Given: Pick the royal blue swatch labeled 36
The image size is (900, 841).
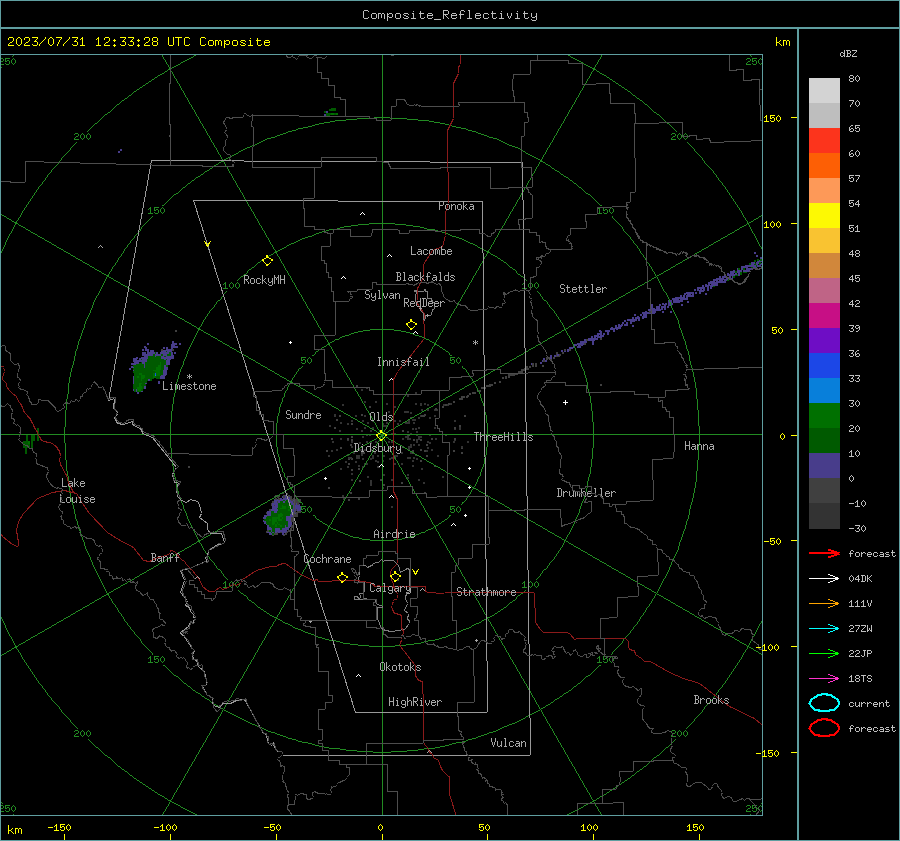Looking at the screenshot, I should [824, 365].
